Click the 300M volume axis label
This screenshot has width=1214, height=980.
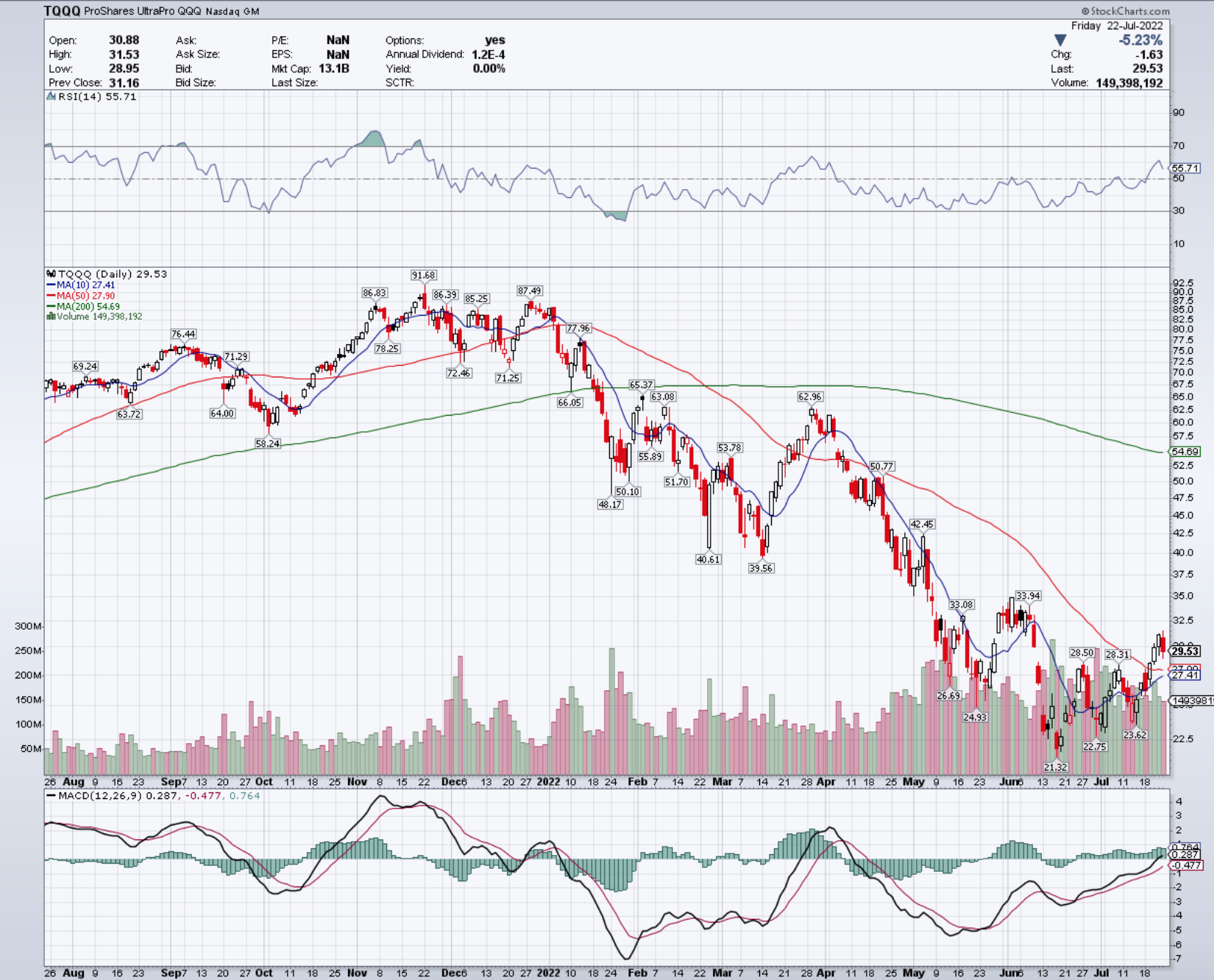[28, 626]
